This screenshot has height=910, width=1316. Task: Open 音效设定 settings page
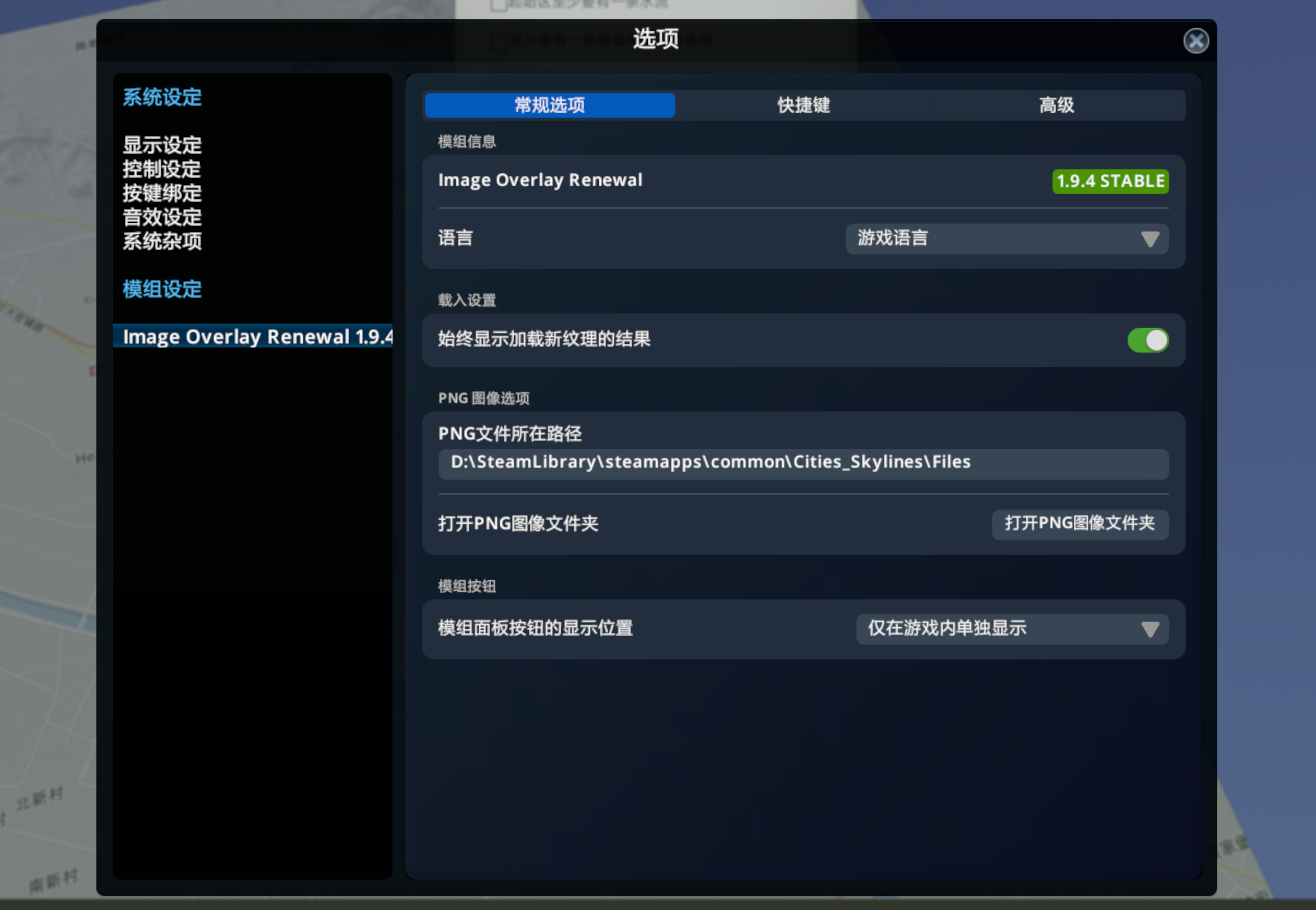(x=161, y=217)
